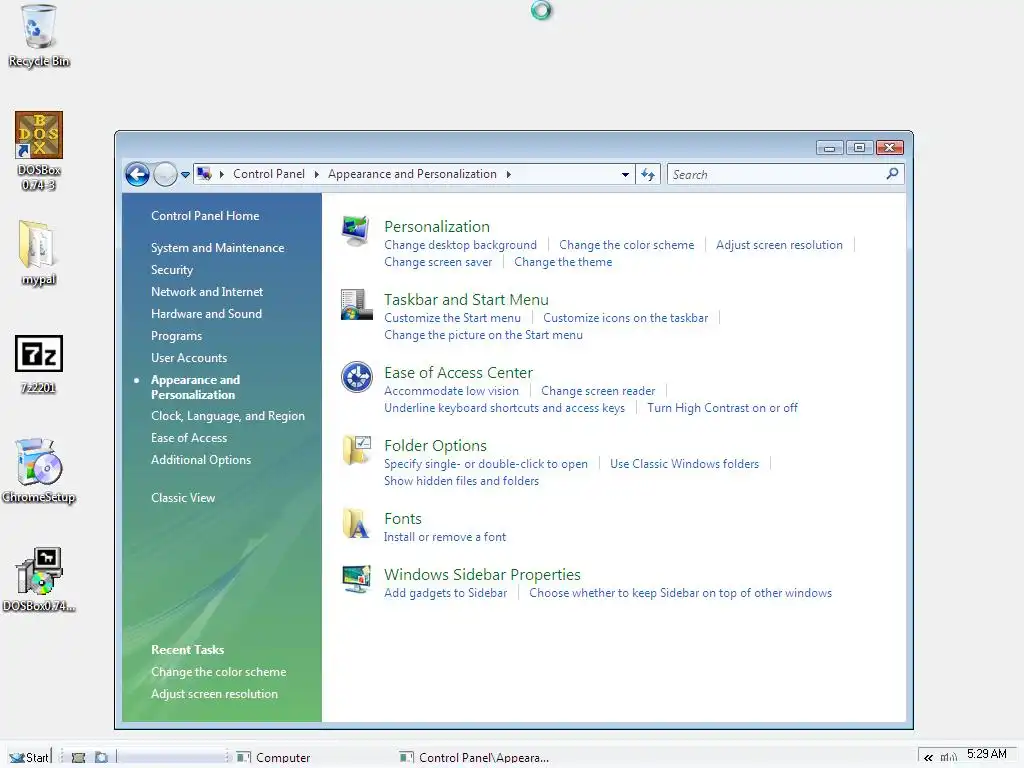1024x768 pixels.
Task: Open System and Maintenance category
Action: click(x=217, y=248)
